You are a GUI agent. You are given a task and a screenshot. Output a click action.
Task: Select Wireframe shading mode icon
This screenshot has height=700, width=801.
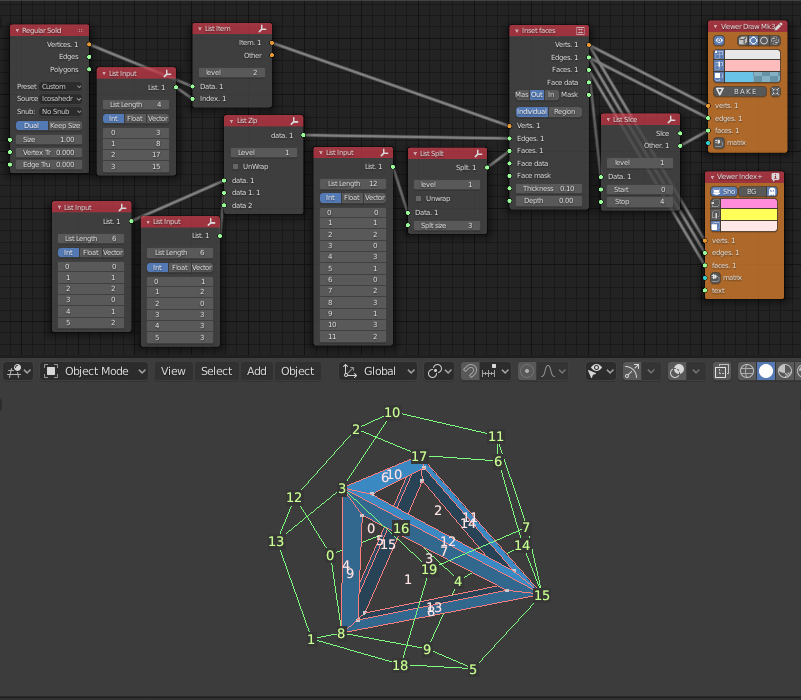tap(747, 371)
